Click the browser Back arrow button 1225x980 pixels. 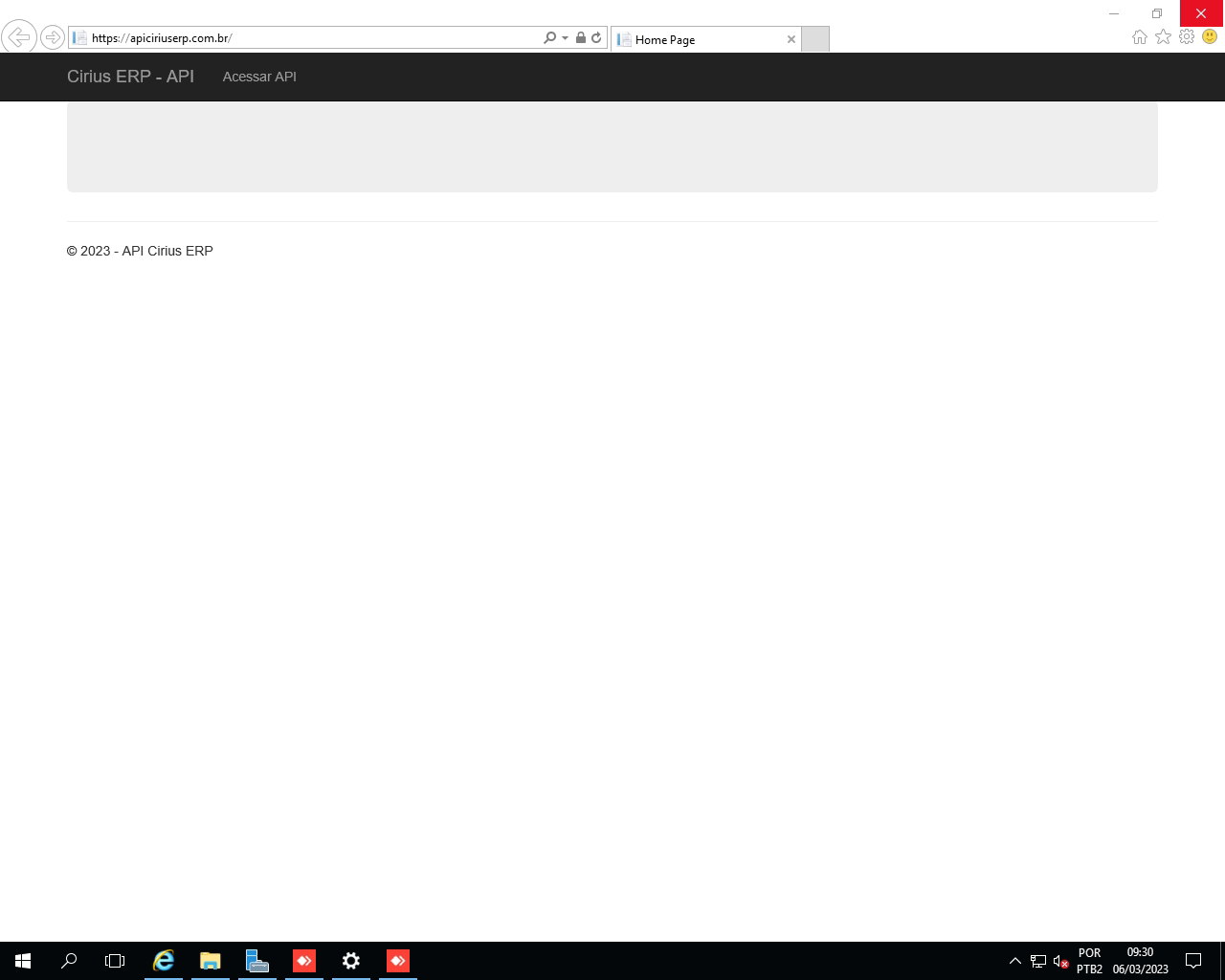(19, 37)
